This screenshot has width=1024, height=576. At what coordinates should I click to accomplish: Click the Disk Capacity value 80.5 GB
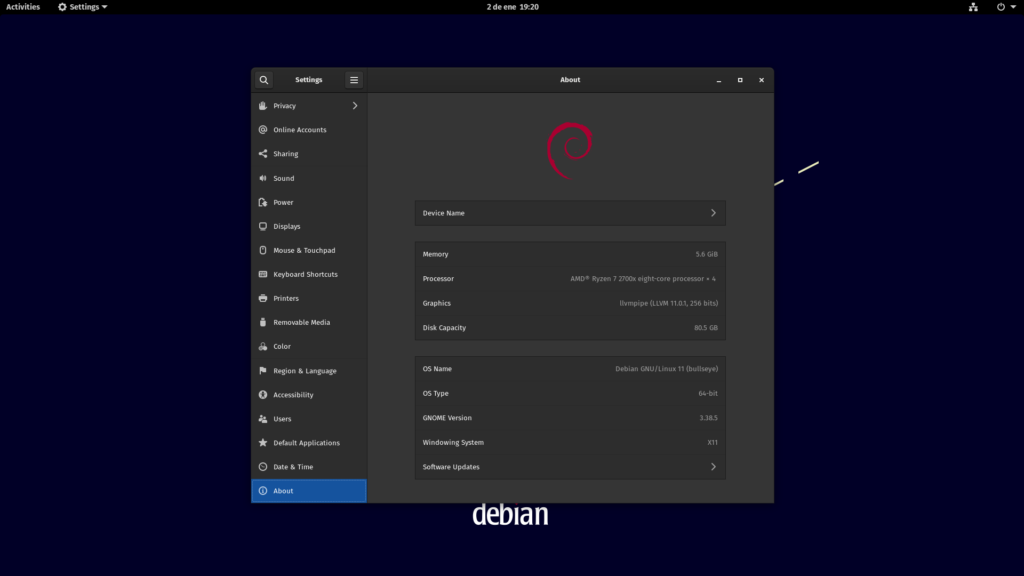[705, 328]
